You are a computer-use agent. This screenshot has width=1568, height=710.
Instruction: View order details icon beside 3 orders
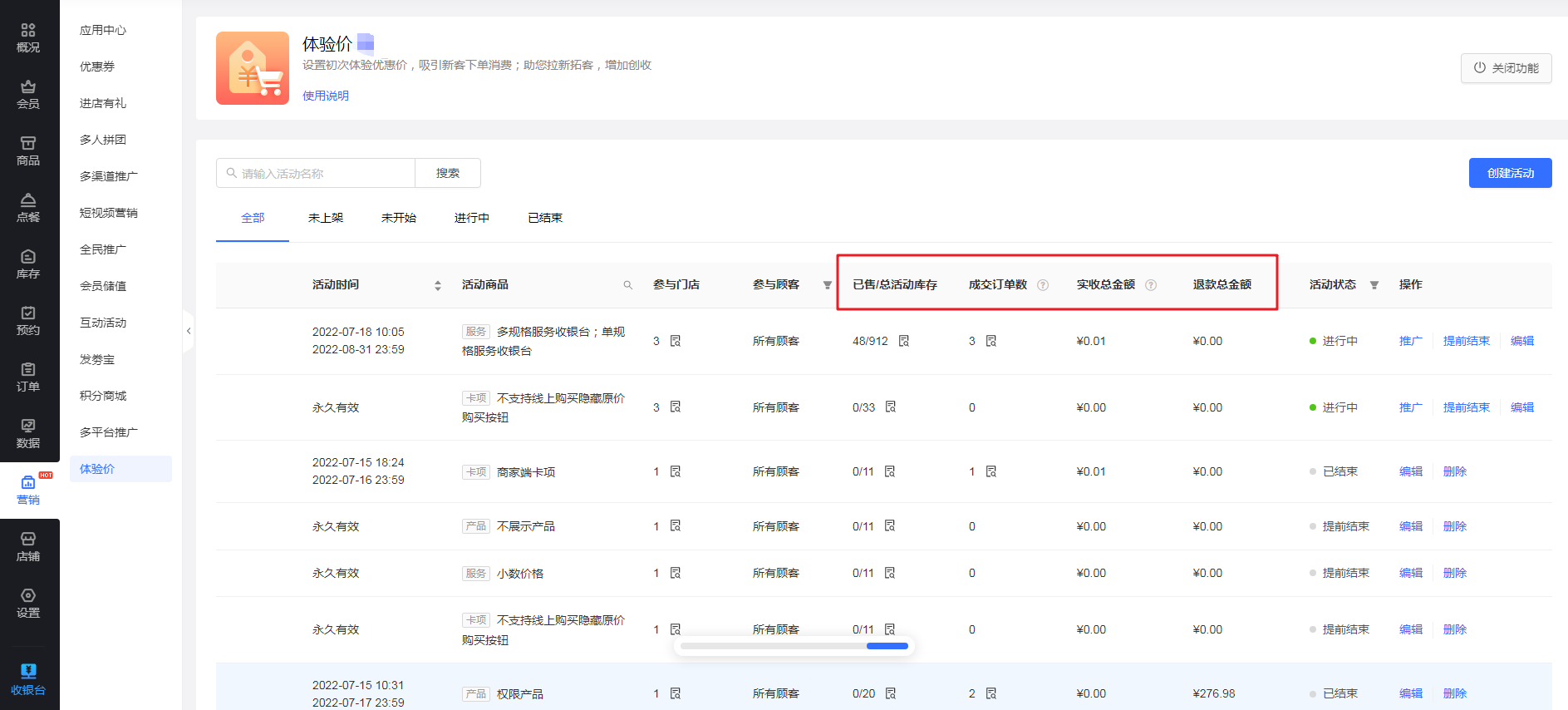991,341
